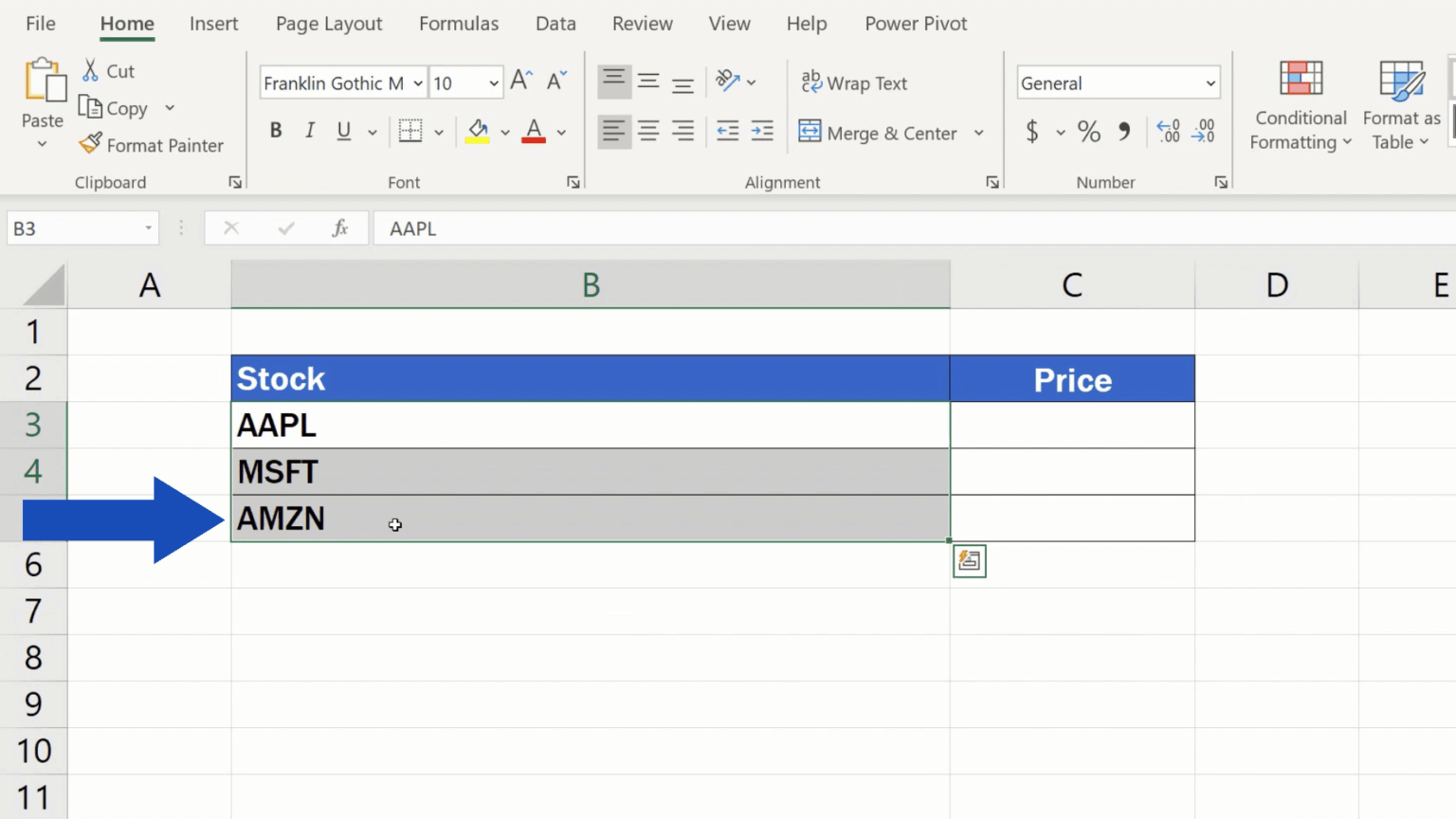Click Merge & Center

[x=878, y=133]
